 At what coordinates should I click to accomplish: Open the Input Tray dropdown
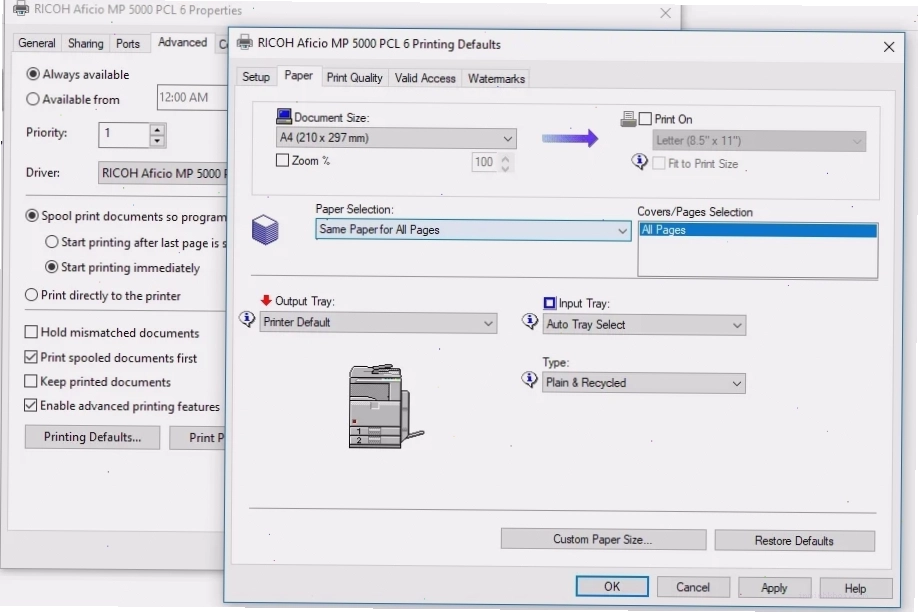click(644, 325)
